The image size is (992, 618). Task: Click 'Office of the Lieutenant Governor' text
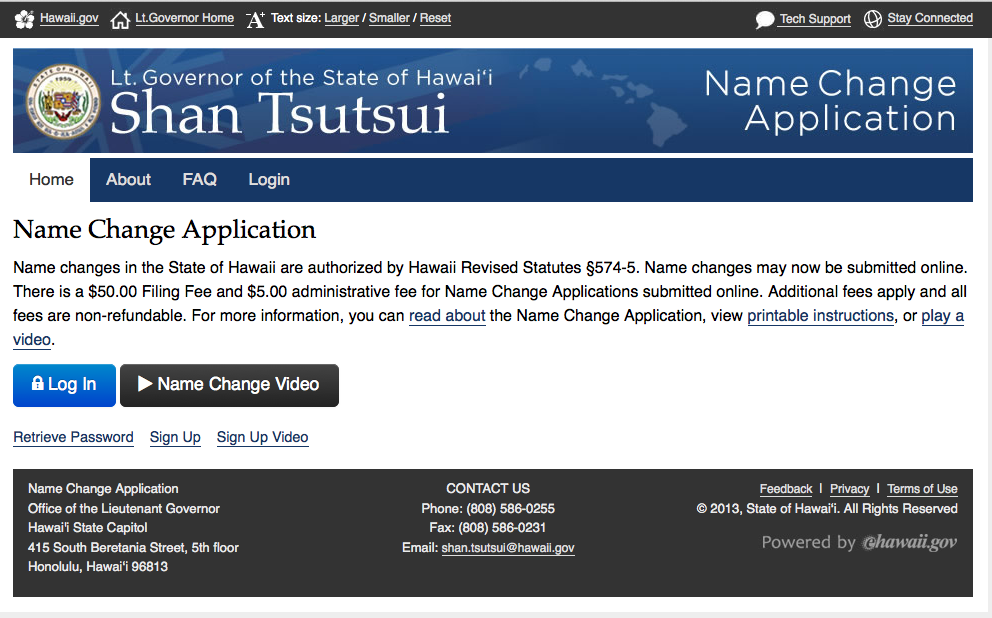pyautogui.click(x=124, y=509)
